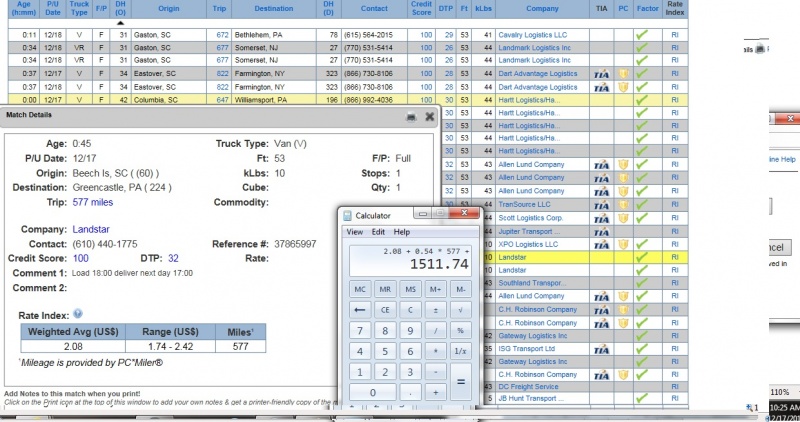This screenshot has height=422, width=800.
Task: Click the calculator divide button
Action: coord(435,331)
